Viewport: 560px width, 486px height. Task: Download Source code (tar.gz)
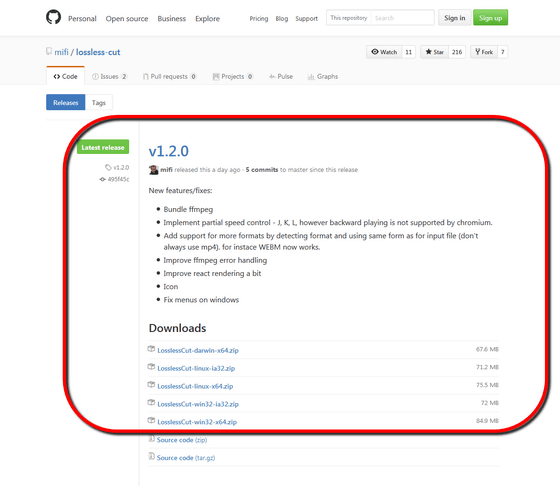point(185,458)
